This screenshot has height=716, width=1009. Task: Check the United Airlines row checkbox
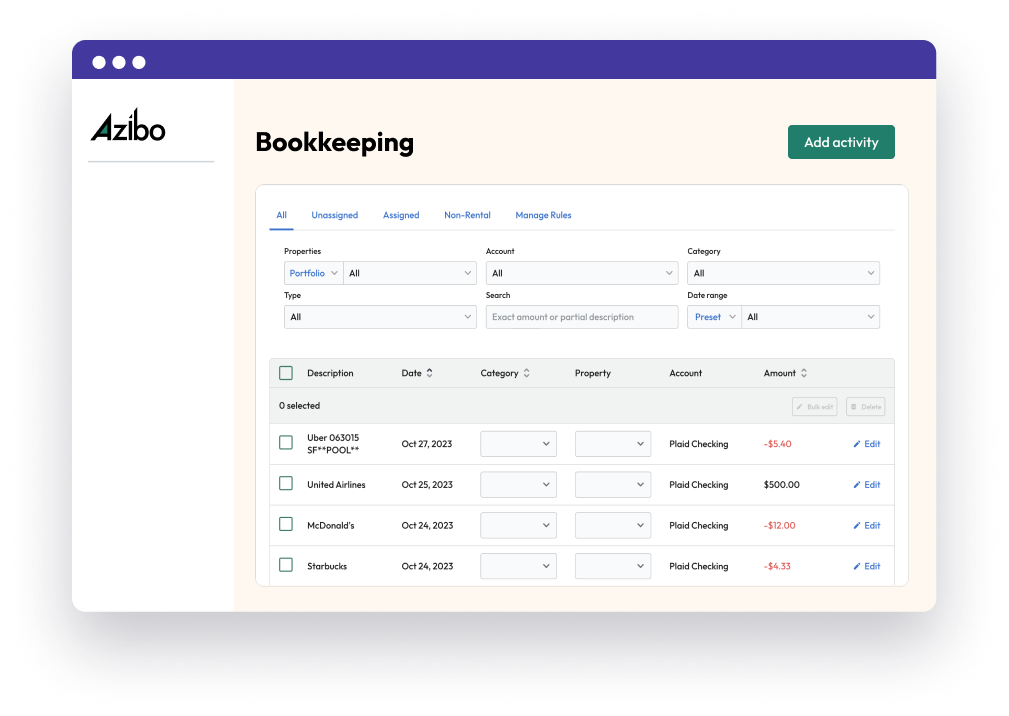[x=285, y=484]
